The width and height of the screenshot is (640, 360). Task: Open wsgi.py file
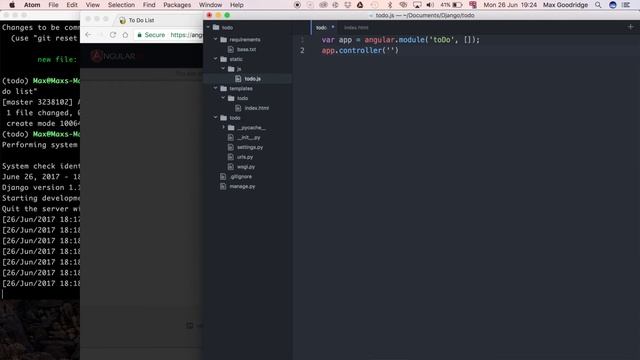tap(246, 167)
